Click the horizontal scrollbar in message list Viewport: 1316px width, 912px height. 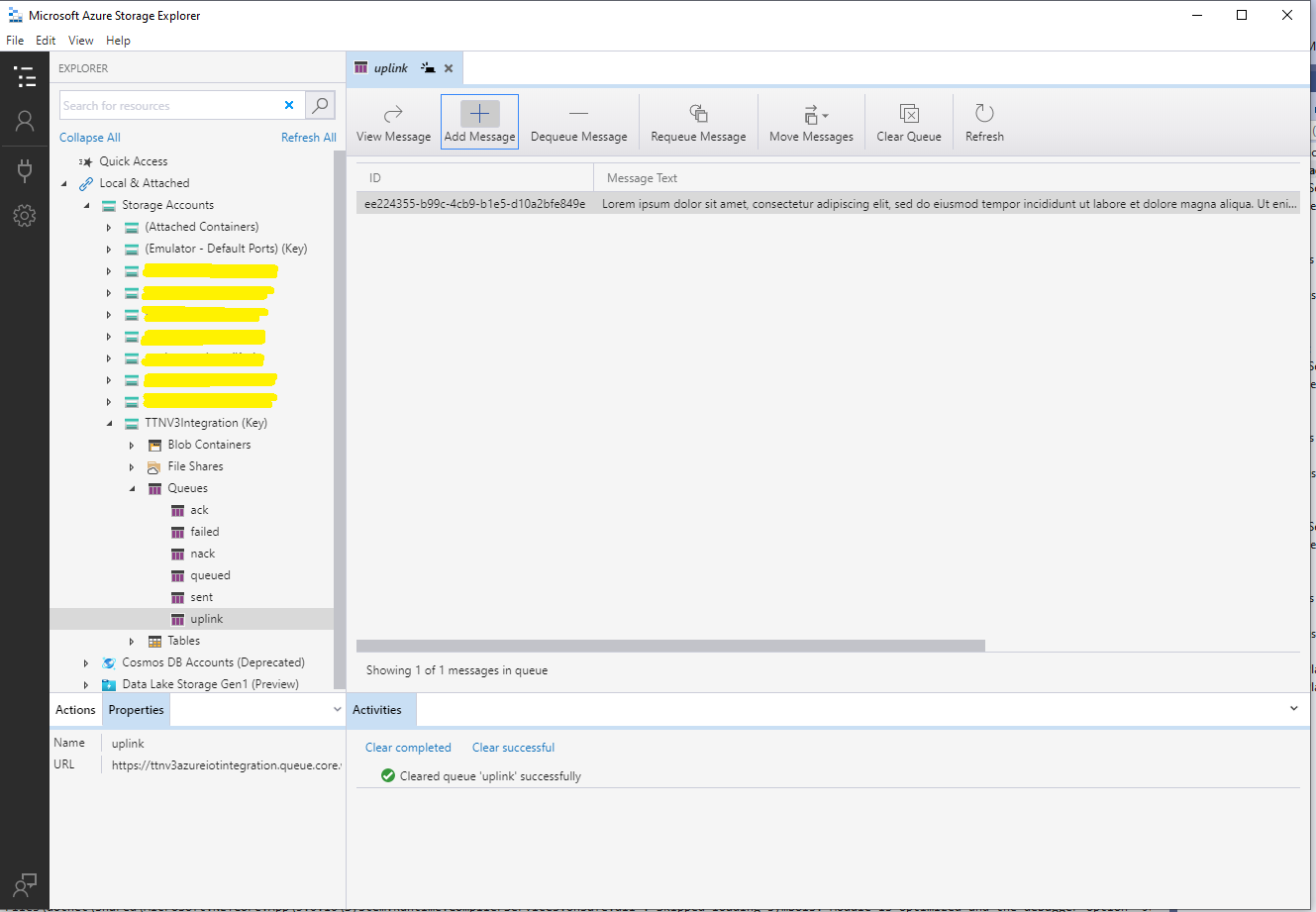click(670, 646)
